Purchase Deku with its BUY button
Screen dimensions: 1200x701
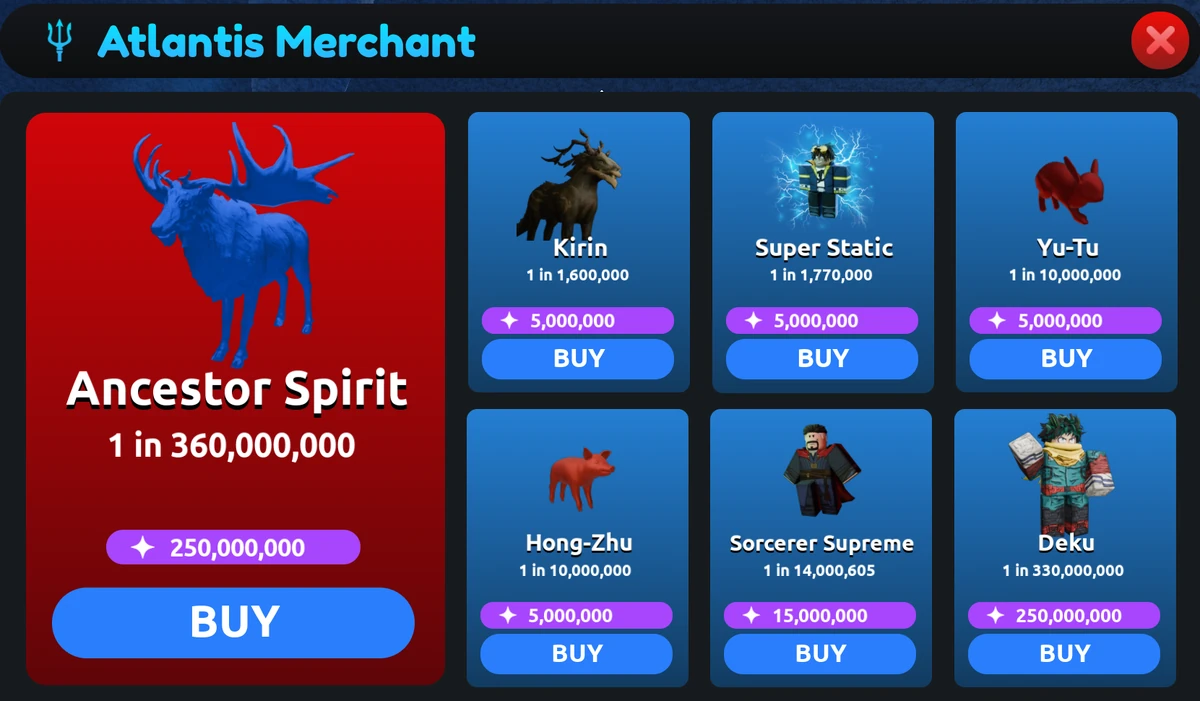[x=1064, y=654]
